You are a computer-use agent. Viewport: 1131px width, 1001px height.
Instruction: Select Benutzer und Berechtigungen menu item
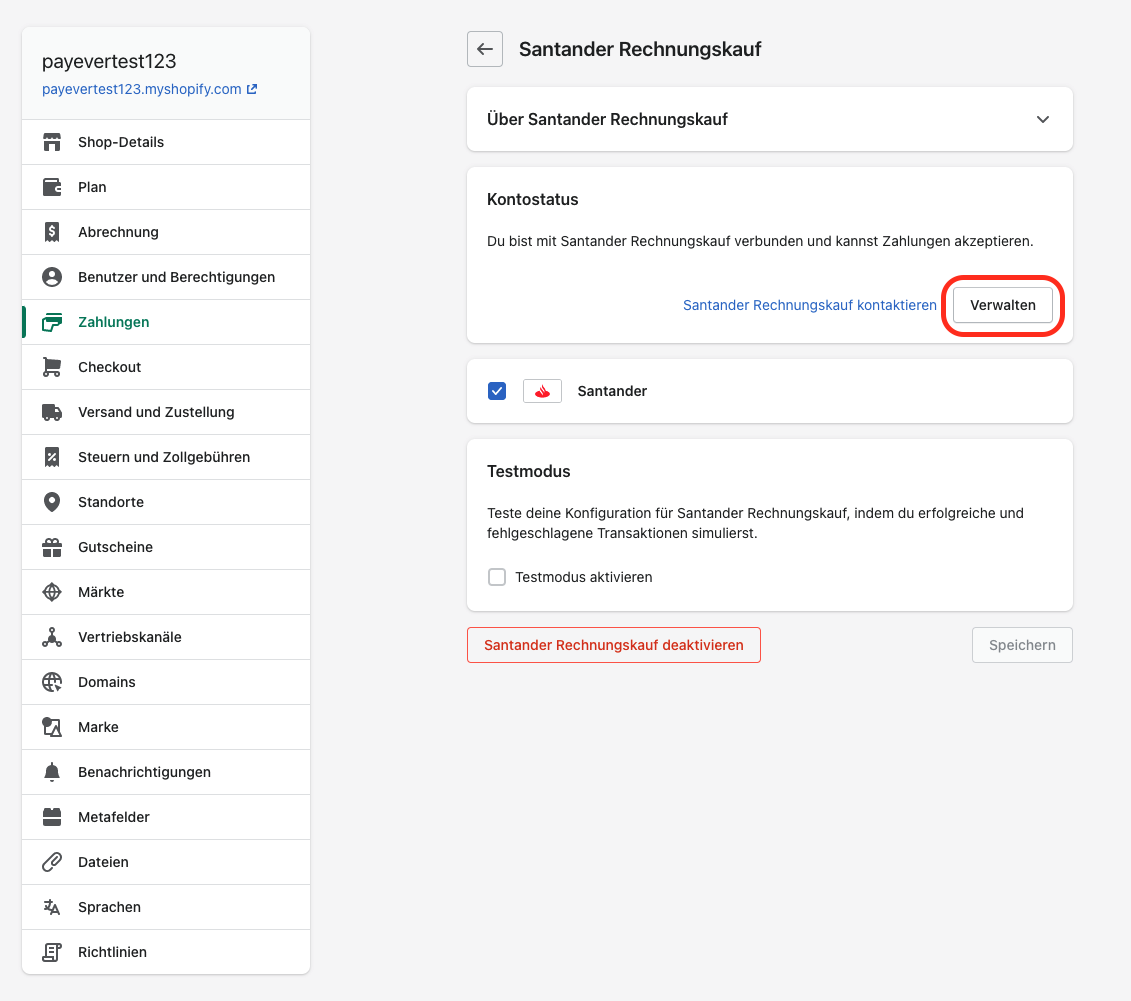(x=166, y=277)
